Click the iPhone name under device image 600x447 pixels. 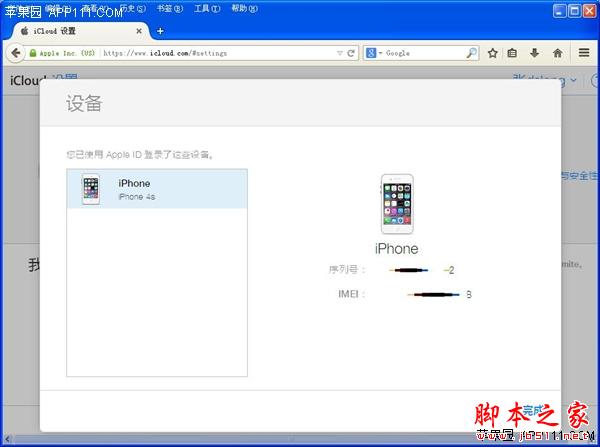click(x=396, y=249)
